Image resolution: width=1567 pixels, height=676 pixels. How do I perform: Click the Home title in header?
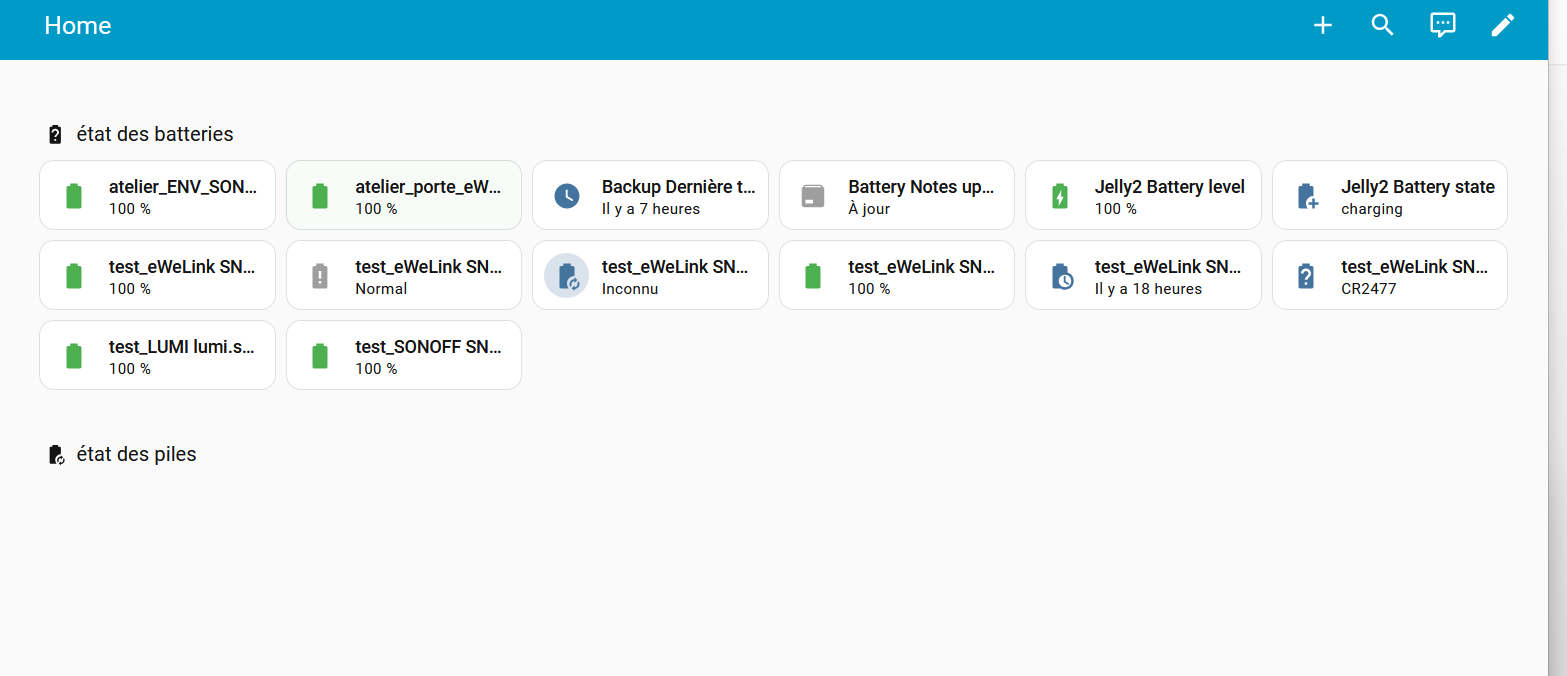tap(78, 26)
